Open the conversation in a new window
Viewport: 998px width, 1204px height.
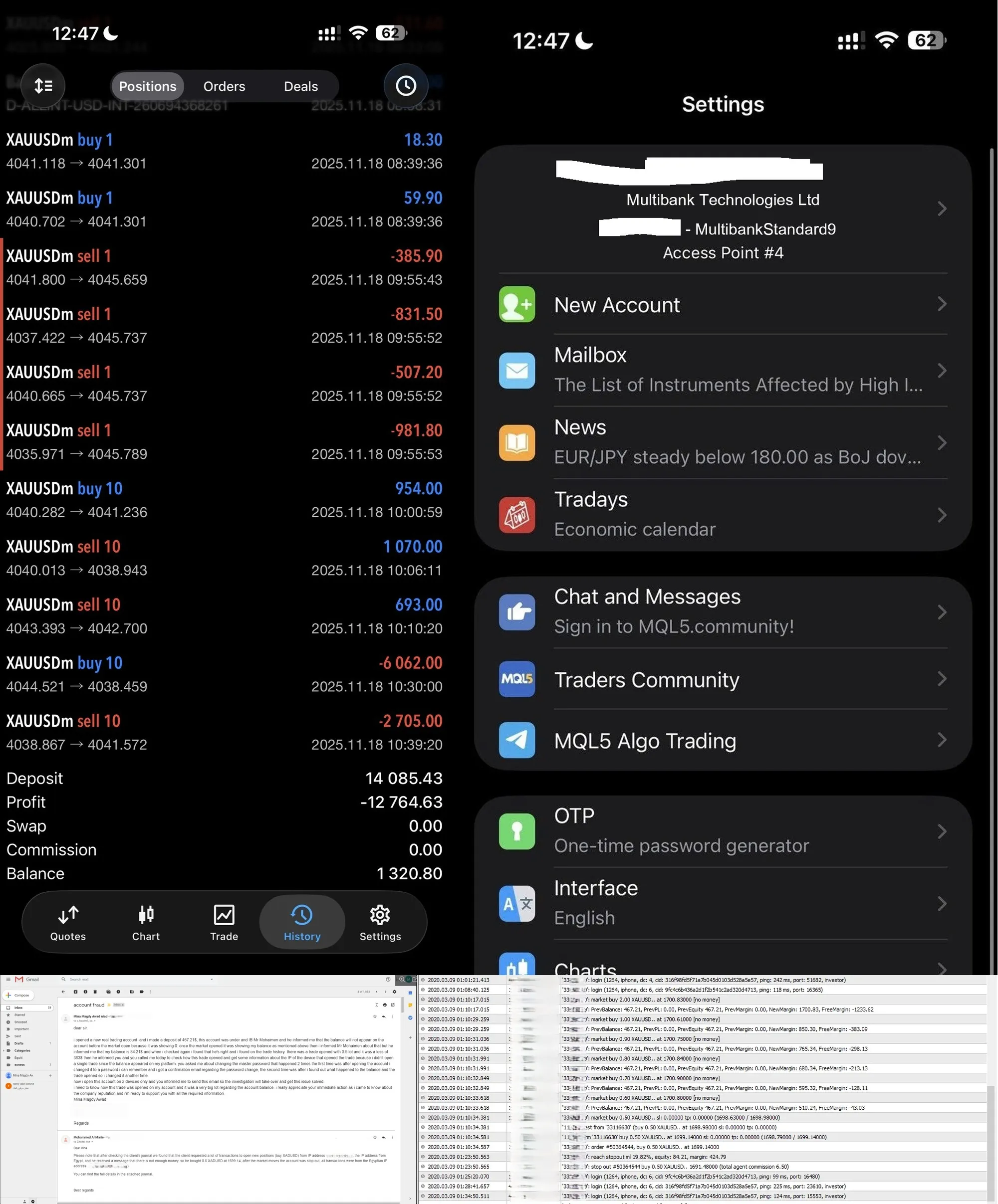pyautogui.click(x=393, y=1005)
